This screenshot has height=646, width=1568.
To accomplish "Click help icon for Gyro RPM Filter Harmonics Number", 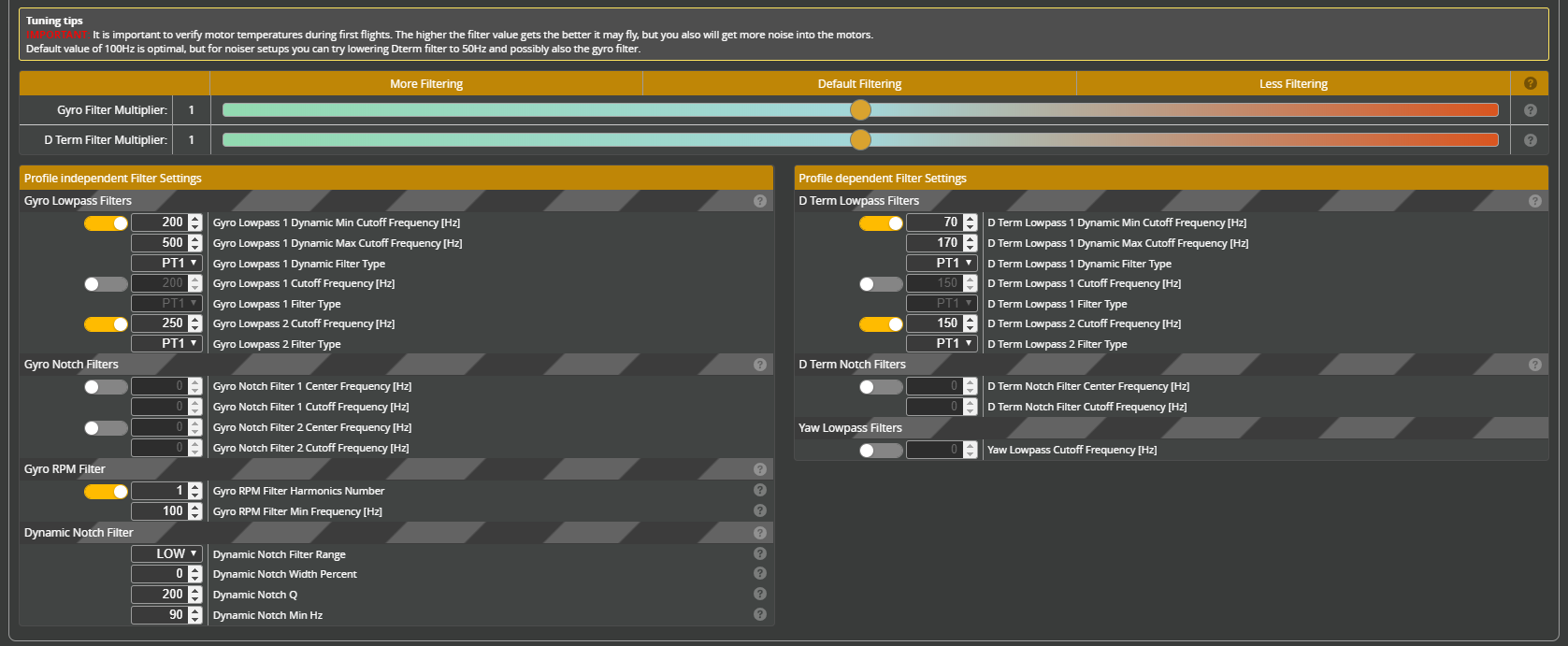I will click(x=759, y=490).
